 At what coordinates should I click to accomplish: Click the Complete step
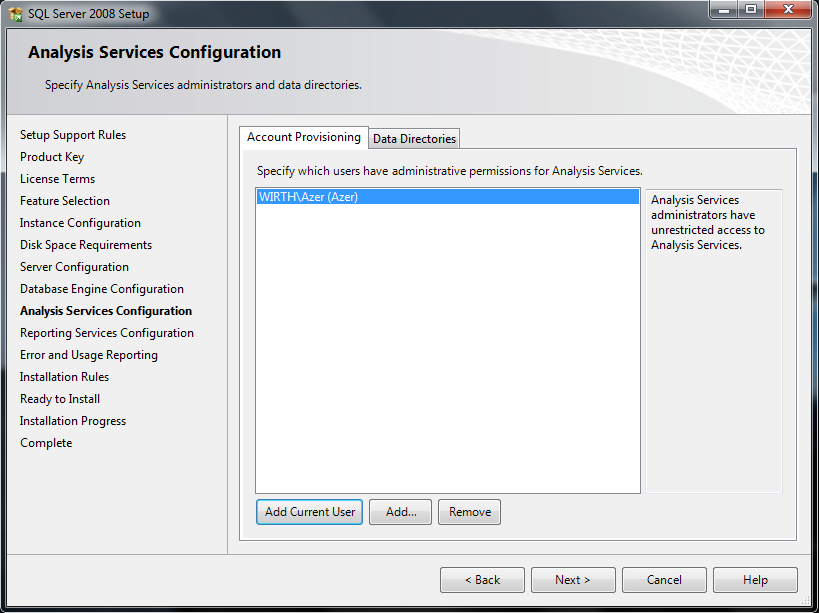46,443
